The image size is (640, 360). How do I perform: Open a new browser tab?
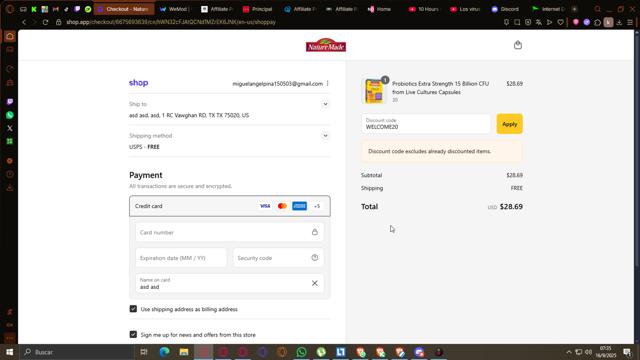(575, 9)
